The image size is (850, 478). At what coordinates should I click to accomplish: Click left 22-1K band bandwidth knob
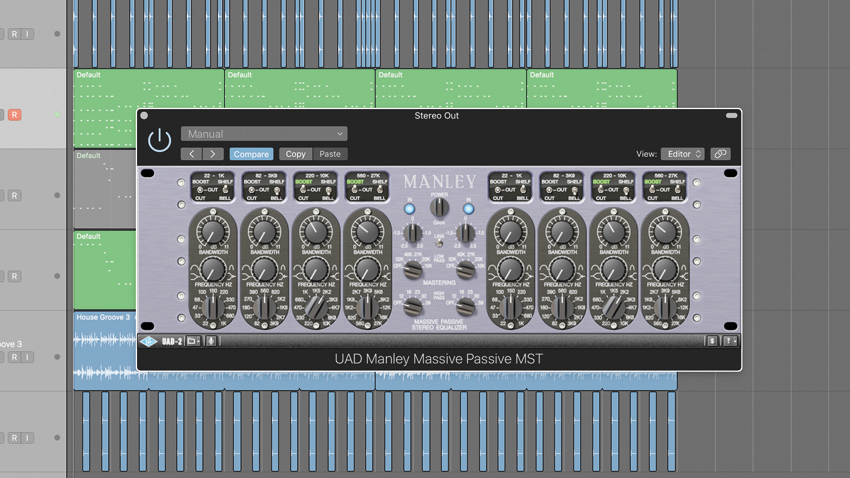(x=212, y=269)
